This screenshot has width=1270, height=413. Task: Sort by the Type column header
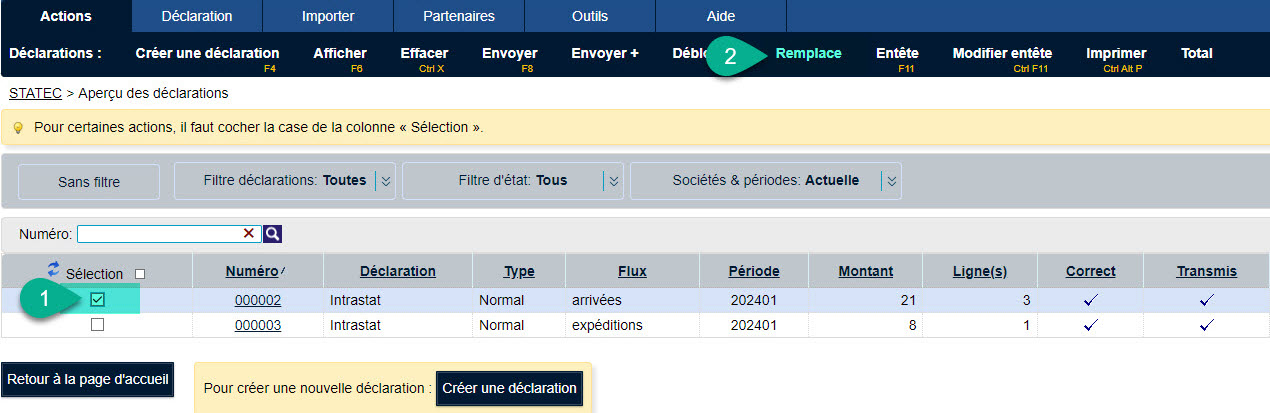pyautogui.click(x=519, y=271)
